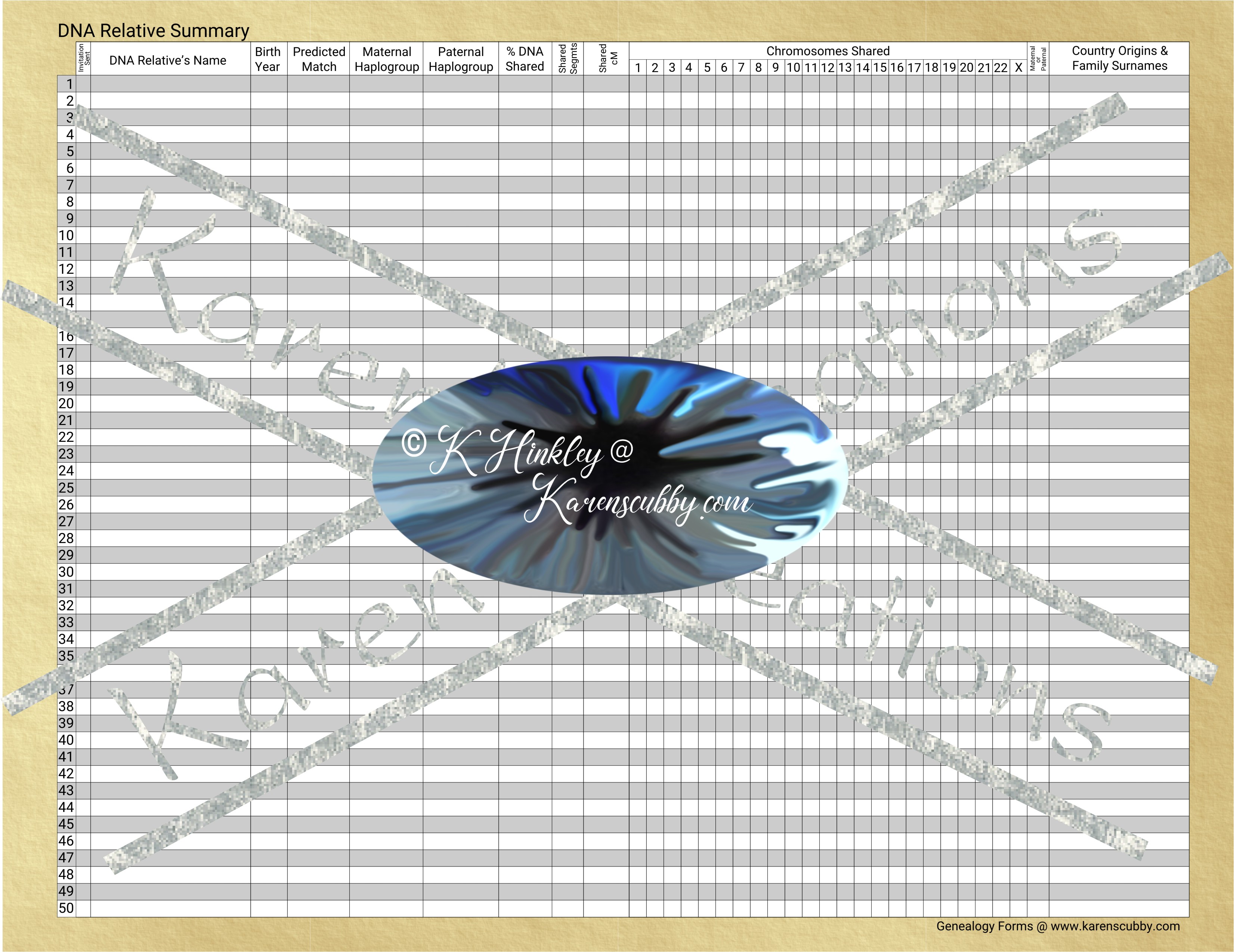Select row number "47" in the table

coord(66,858)
